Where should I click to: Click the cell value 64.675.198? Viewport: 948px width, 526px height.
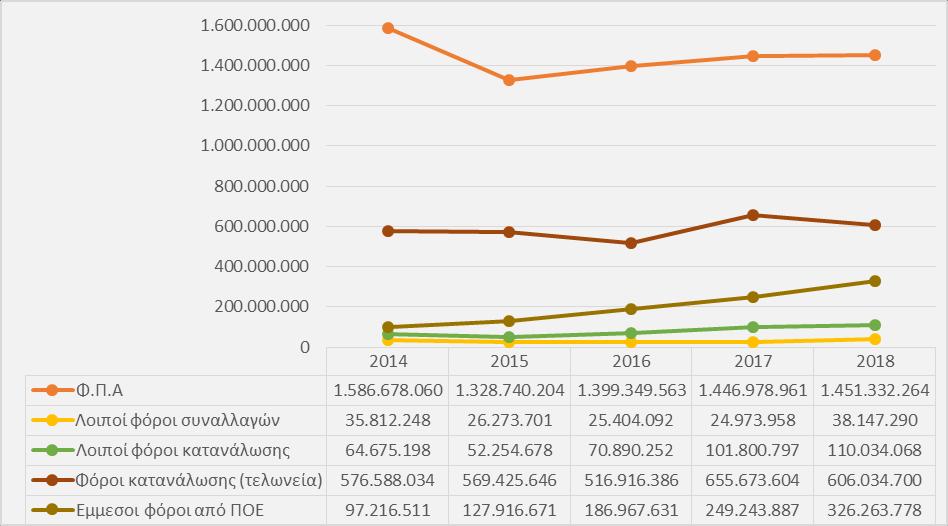388,450
